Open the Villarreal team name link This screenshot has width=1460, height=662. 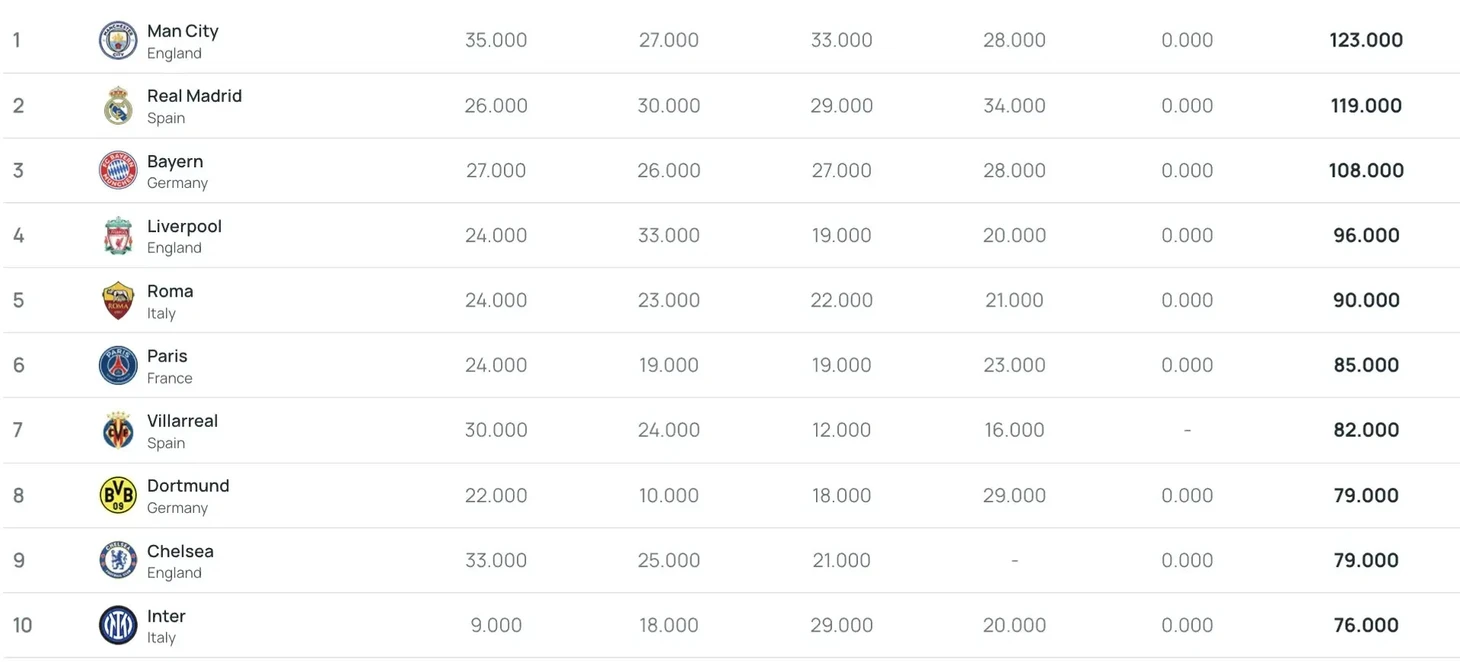click(182, 421)
